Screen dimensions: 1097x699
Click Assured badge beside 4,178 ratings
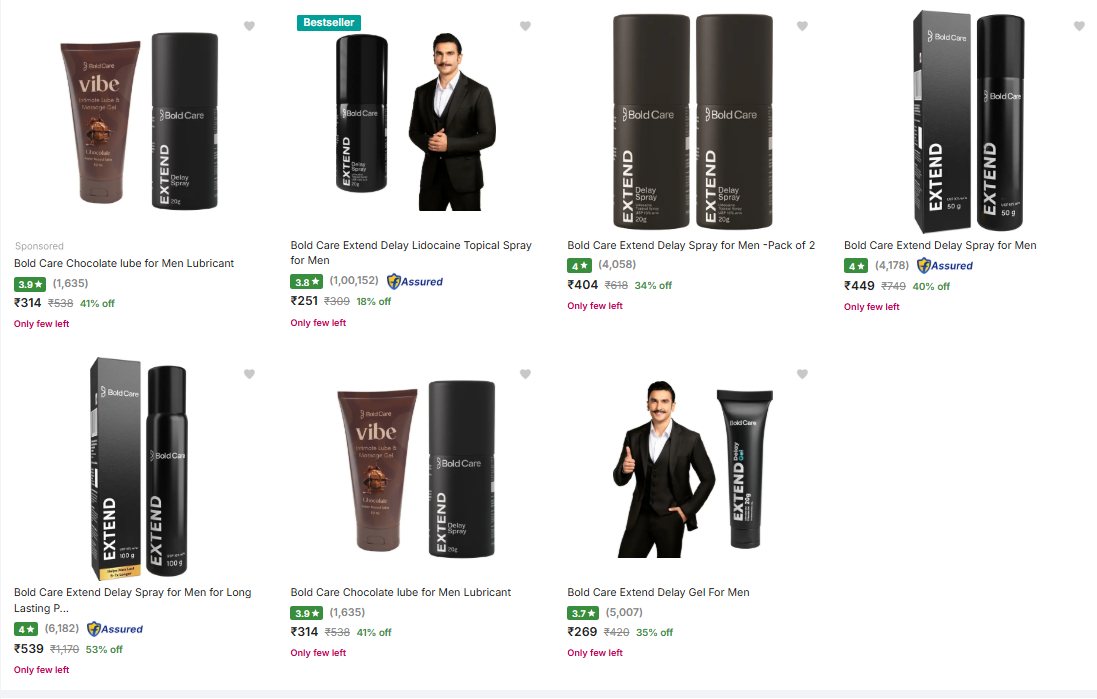coord(945,266)
